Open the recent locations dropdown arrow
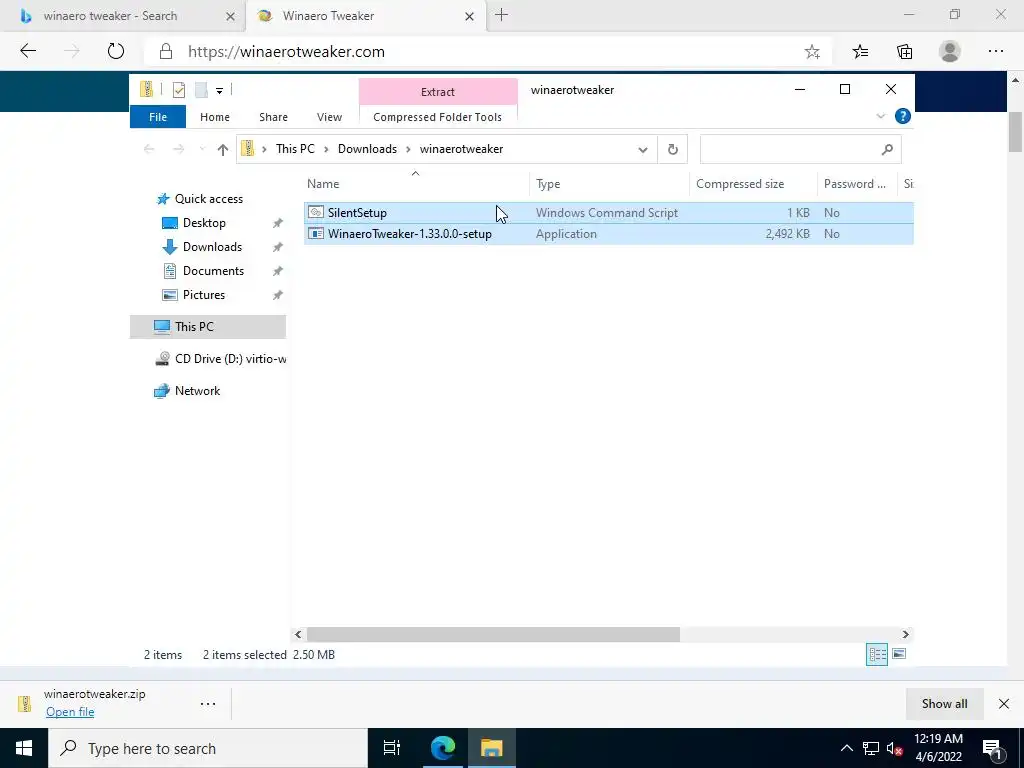Screen dimensions: 1024x768 202,150
